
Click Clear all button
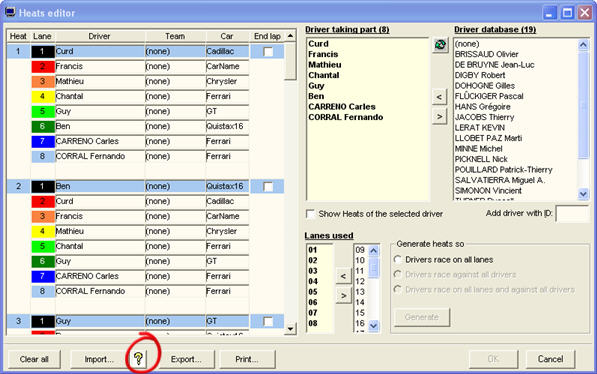click(34, 359)
